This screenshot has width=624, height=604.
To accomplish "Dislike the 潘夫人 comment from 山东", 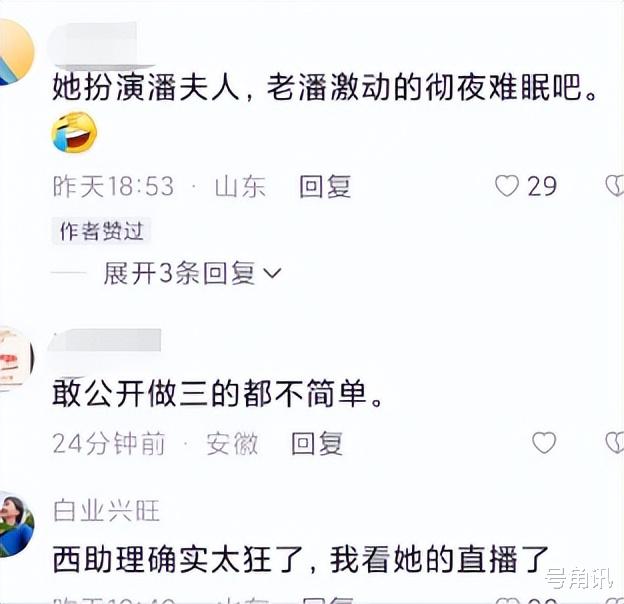I will click(614, 186).
